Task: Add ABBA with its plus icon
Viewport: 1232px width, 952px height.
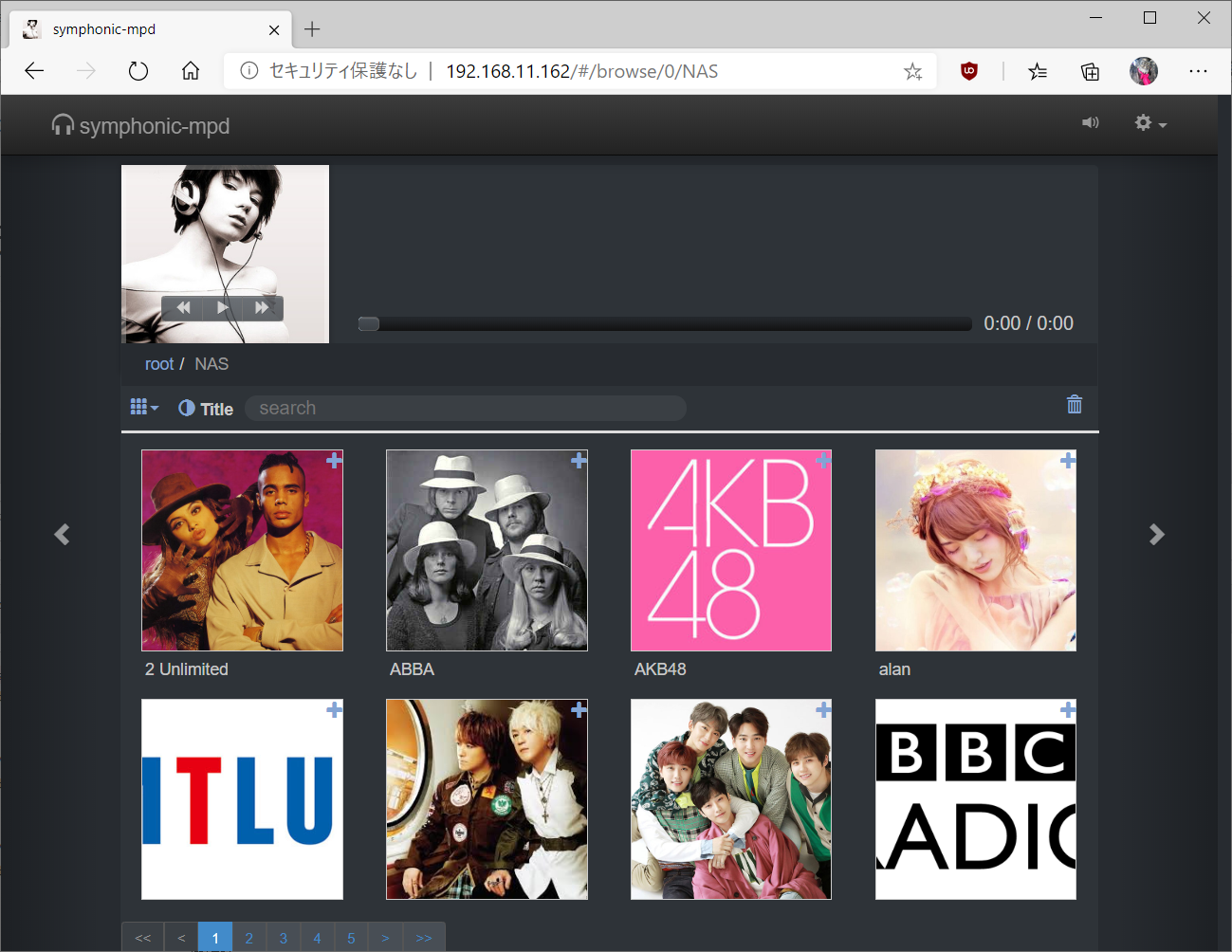Action: [579, 461]
